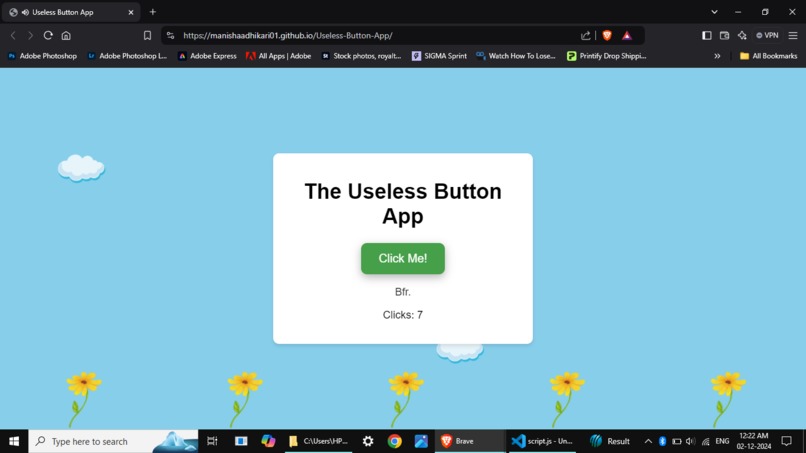Launch Copilot from the taskbar

coord(268,441)
